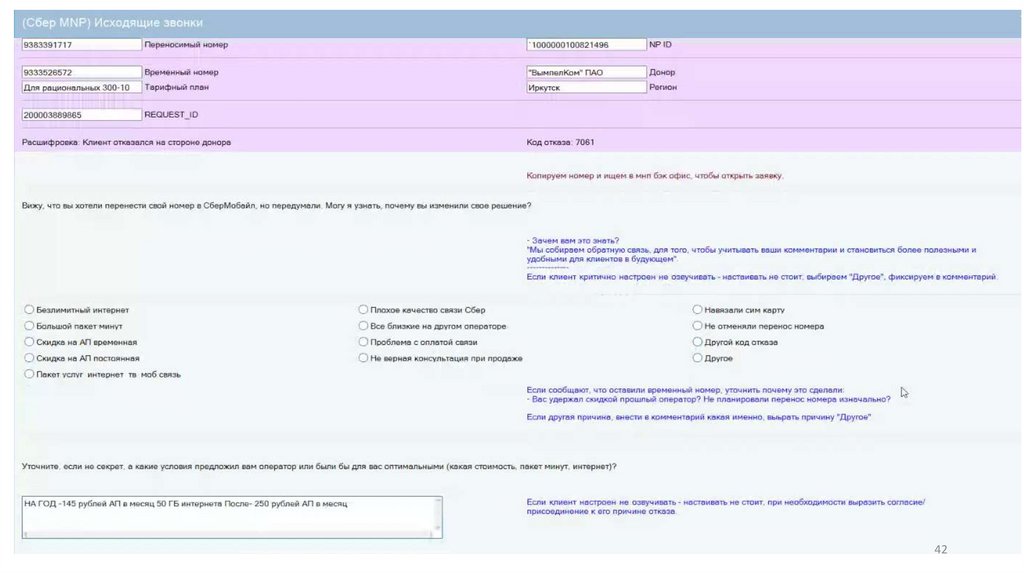Click 'Если сообщают, что оставили временный номер' hint
The width and height of the screenshot is (1024, 574).
pos(685,390)
